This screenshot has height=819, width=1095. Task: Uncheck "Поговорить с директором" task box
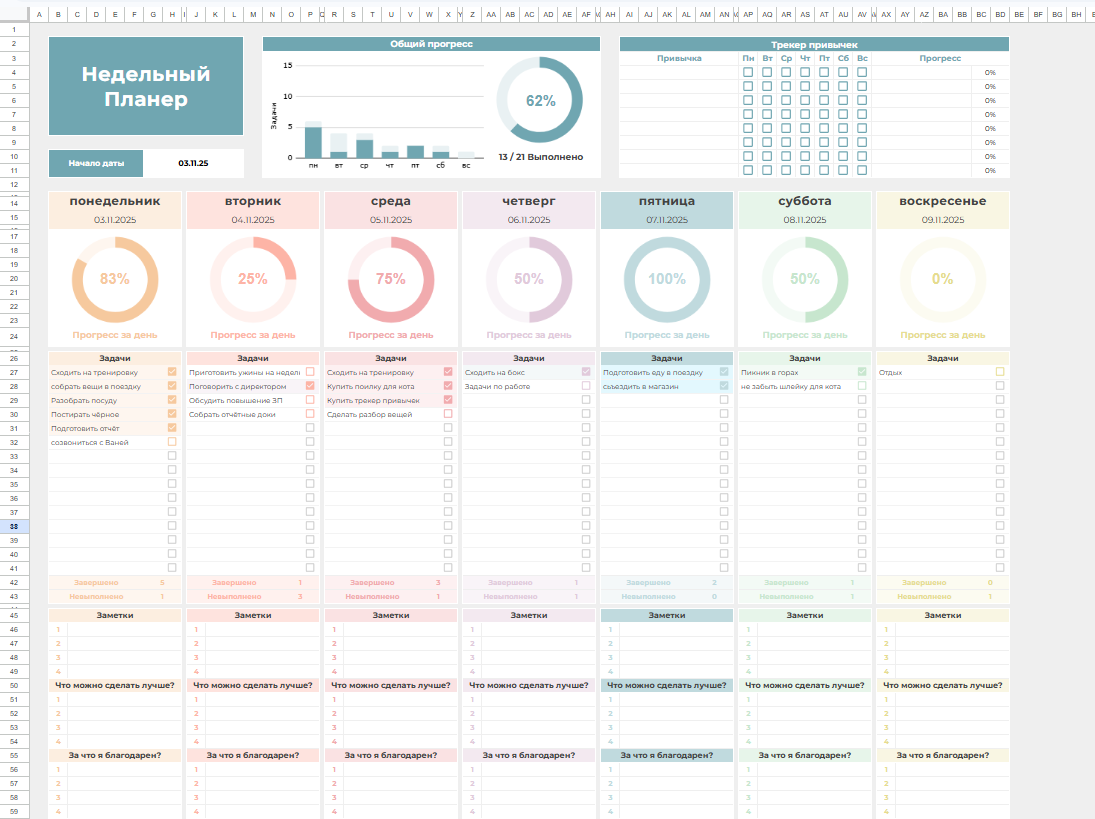[310, 386]
